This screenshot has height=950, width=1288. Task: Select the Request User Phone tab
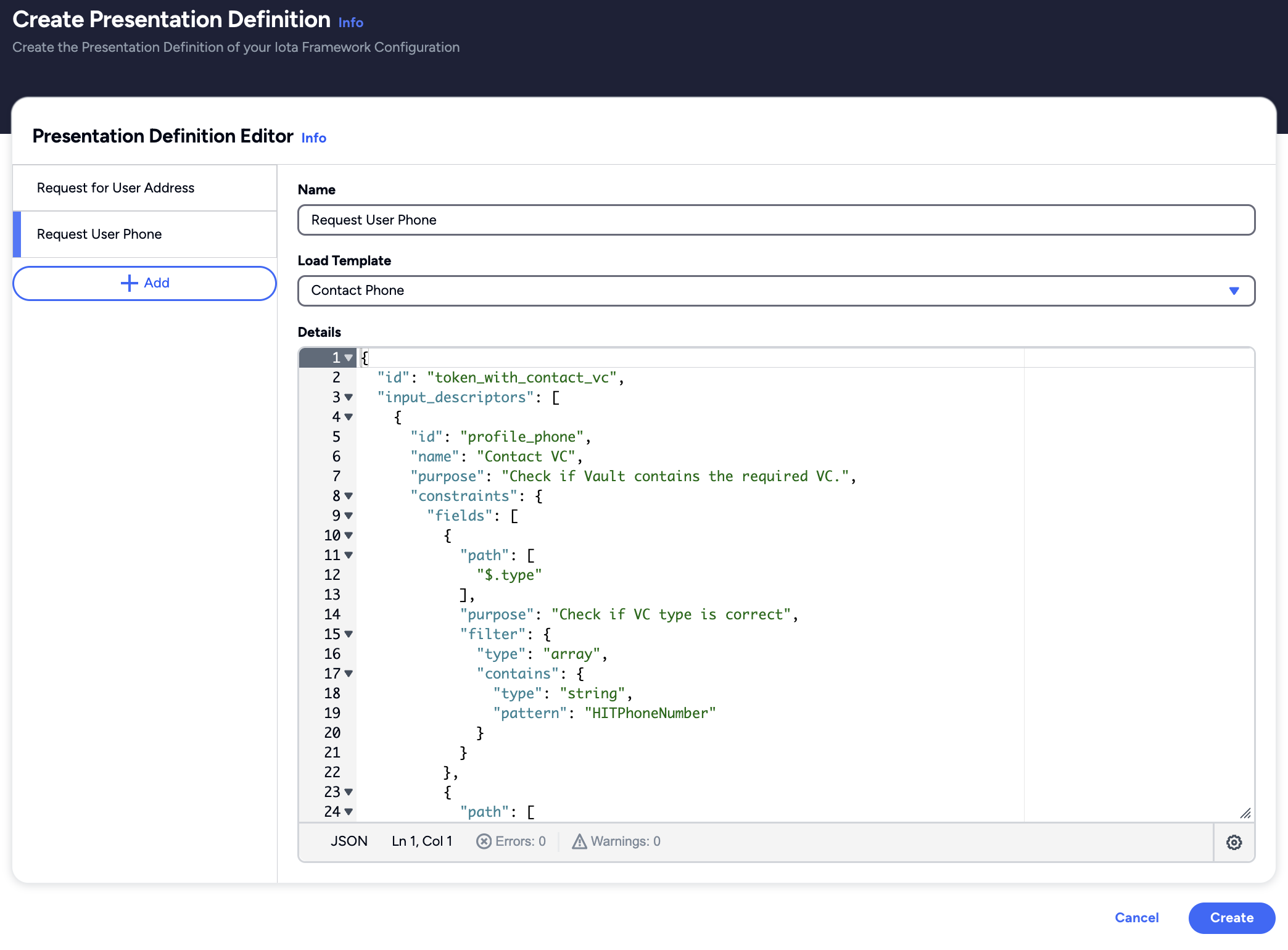(x=145, y=233)
